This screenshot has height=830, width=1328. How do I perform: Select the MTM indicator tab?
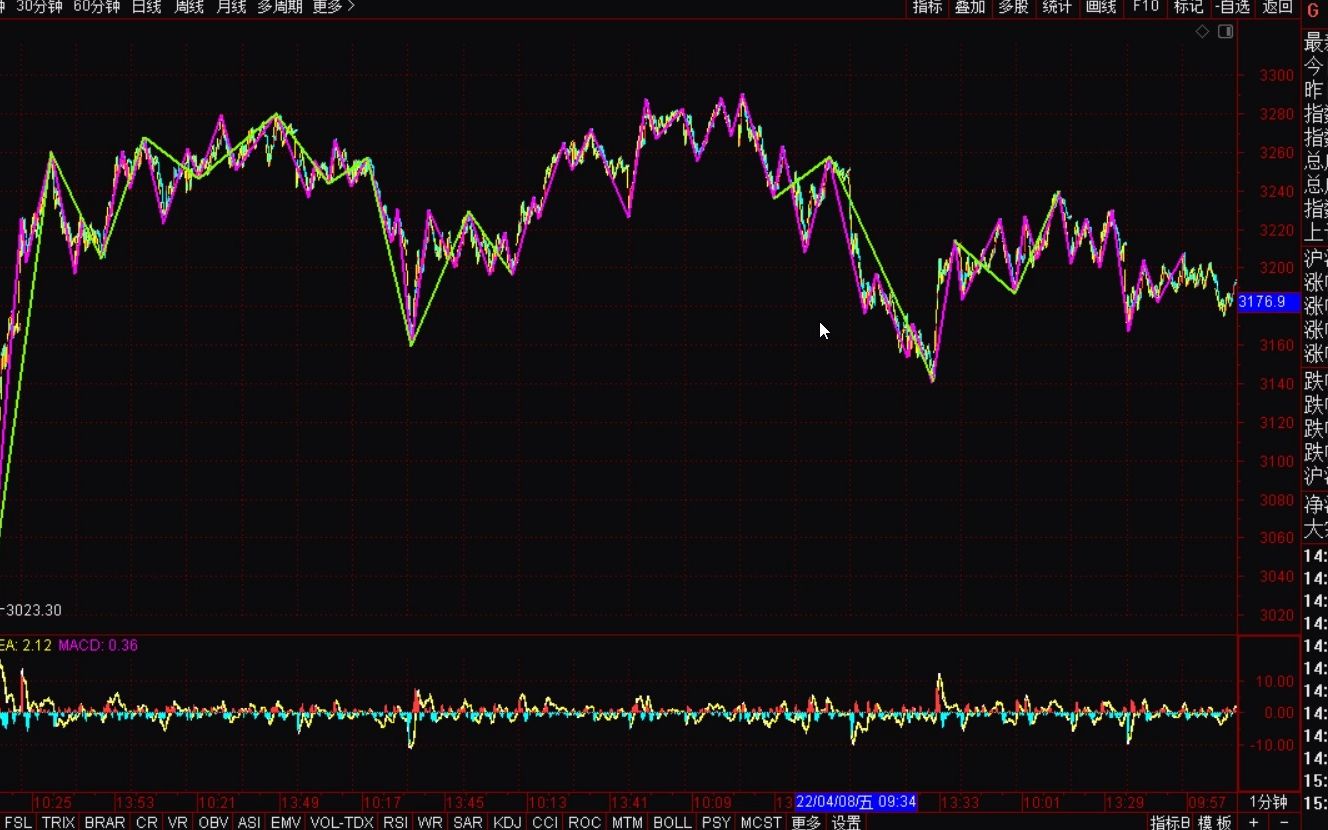[x=627, y=822]
